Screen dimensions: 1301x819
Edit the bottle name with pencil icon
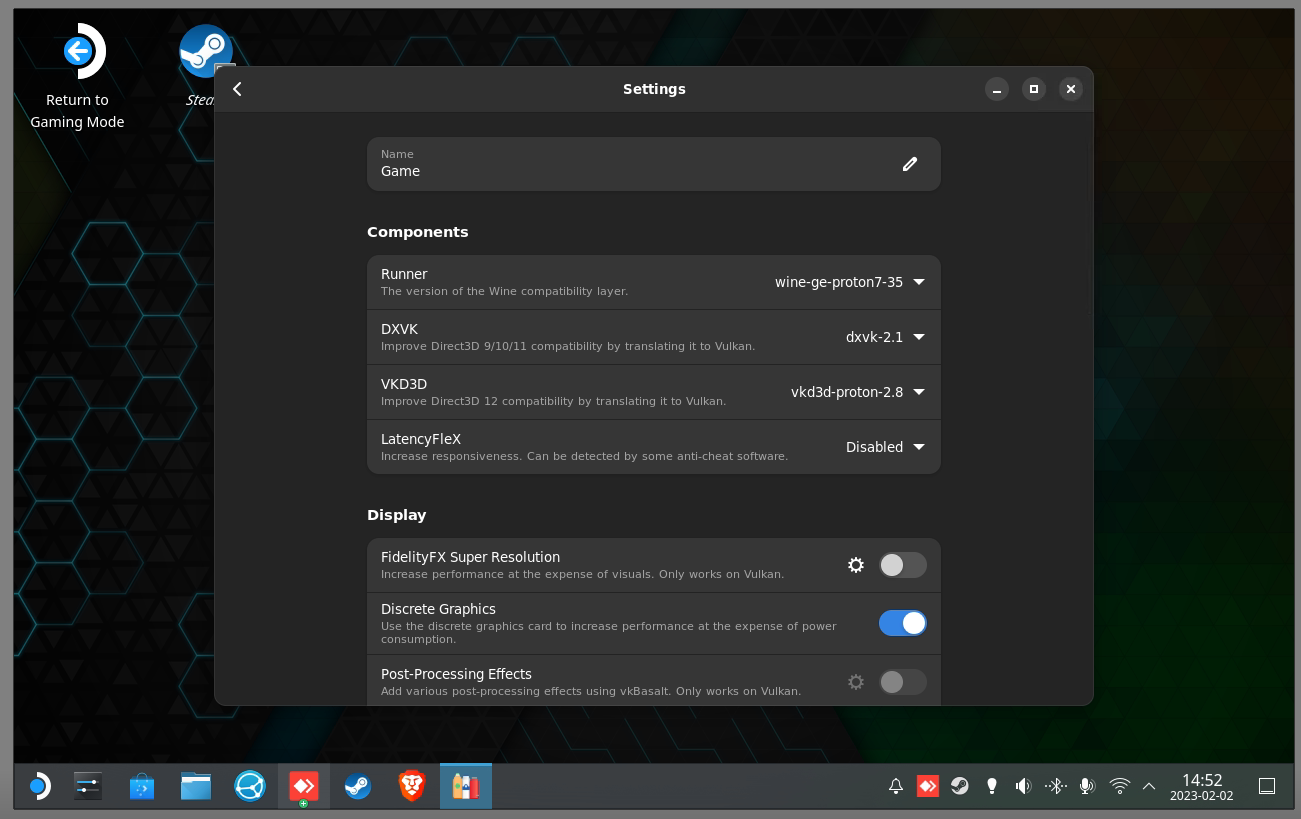pos(909,164)
